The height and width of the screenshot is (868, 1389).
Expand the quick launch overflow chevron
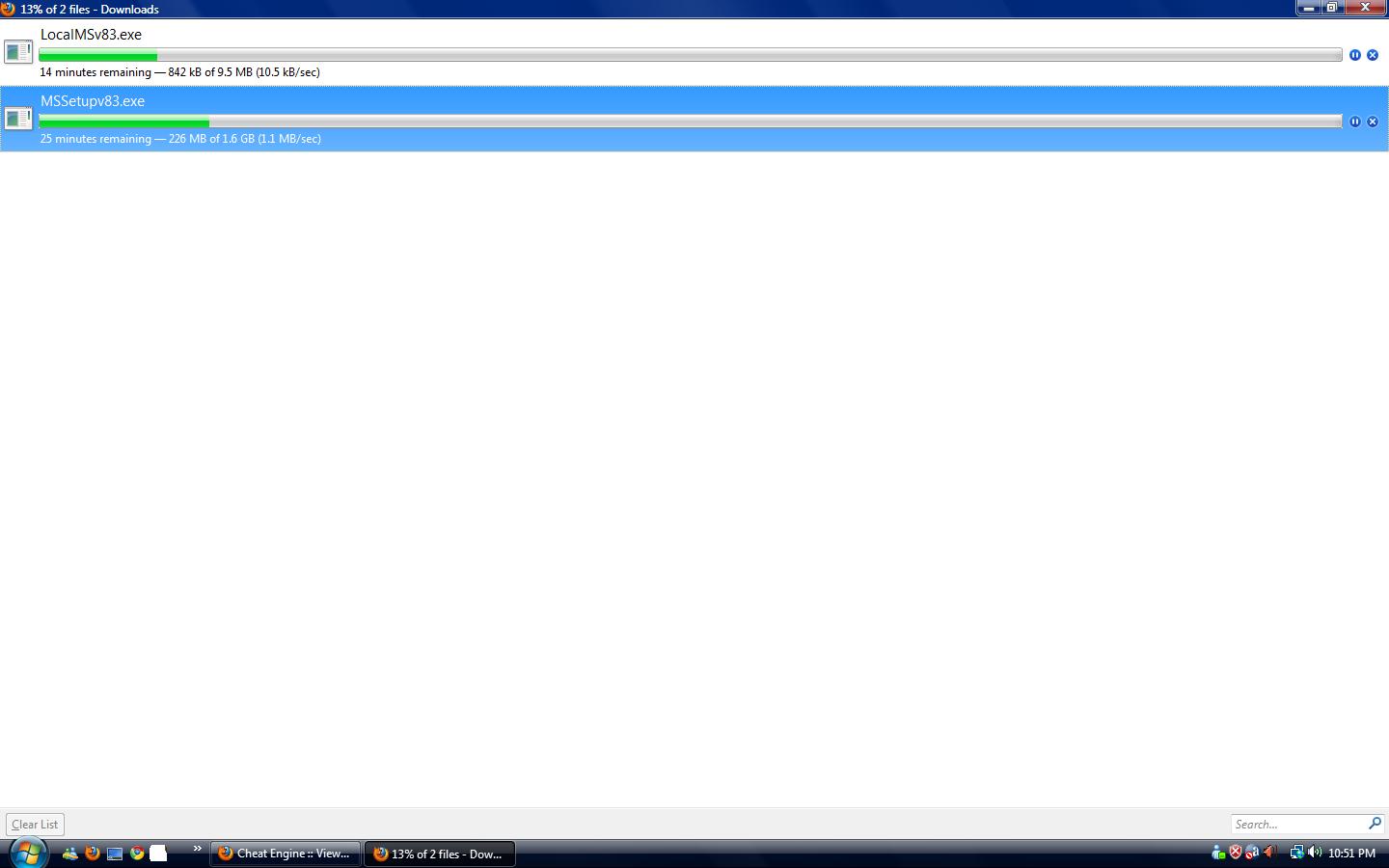(197, 849)
